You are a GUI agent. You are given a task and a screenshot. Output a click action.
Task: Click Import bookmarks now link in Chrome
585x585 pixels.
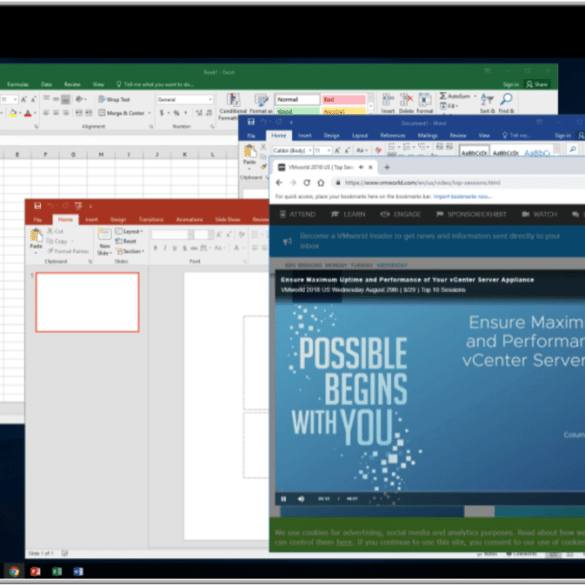pyautogui.click(x=462, y=196)
